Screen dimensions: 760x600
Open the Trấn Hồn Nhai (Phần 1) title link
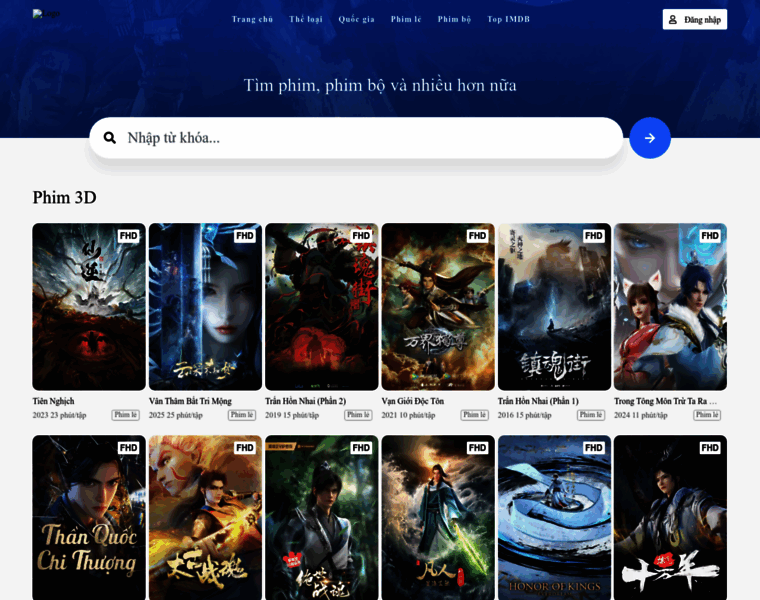[x=538, y=401]
